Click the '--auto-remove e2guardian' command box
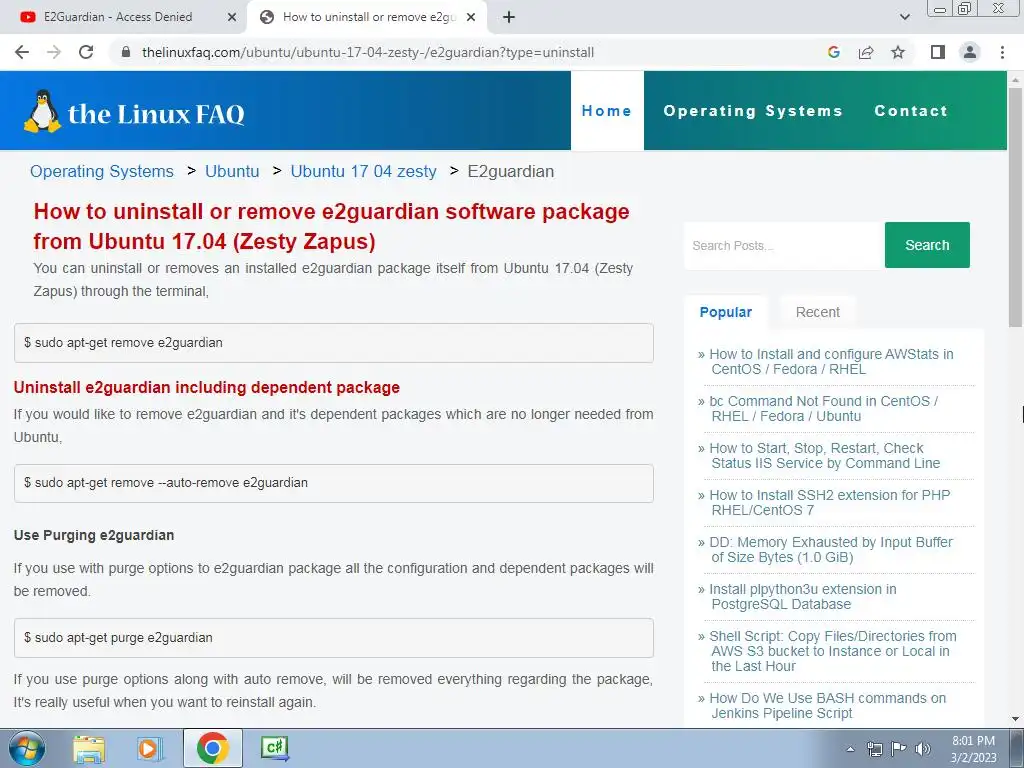1024x768 pixels. (334, 483)
